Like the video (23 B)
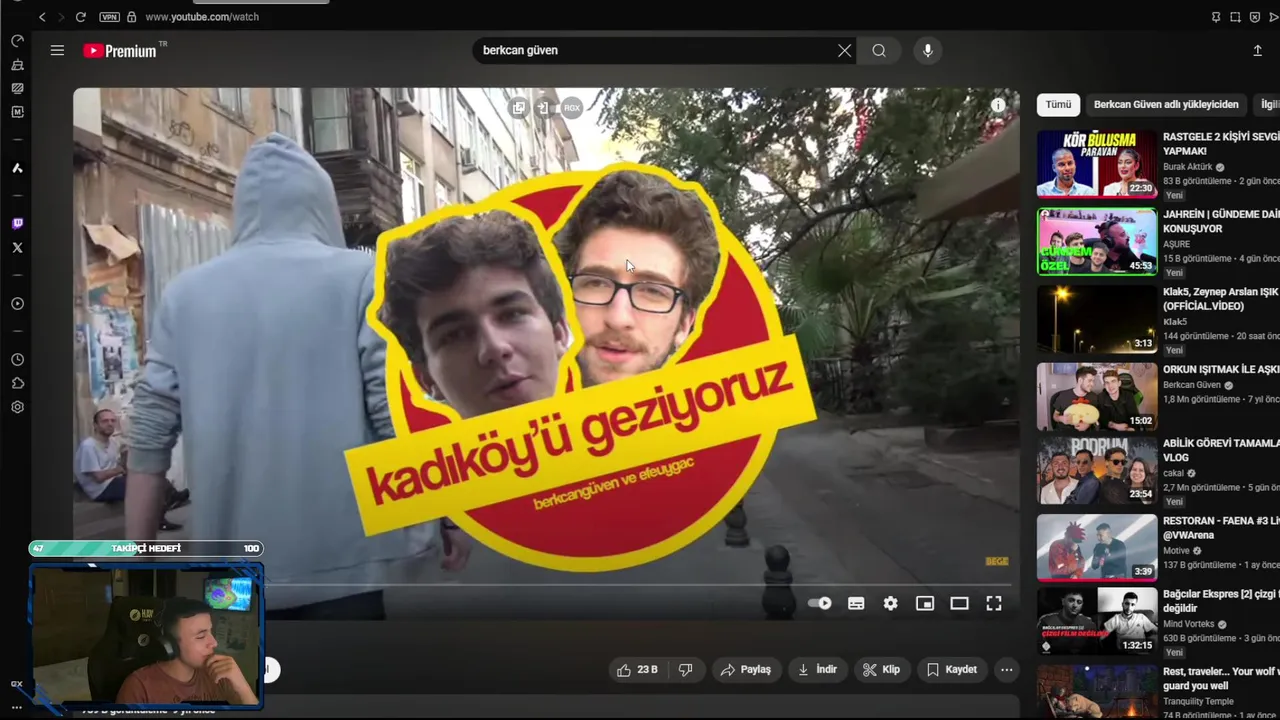 click(x=637, y=670)
